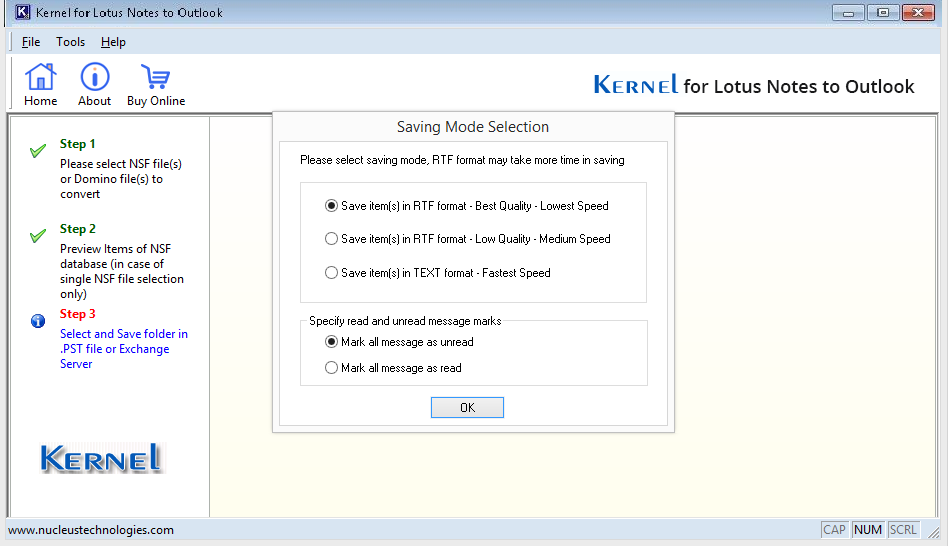Click 'Please select NSF file(s)' description

(120, 179)
